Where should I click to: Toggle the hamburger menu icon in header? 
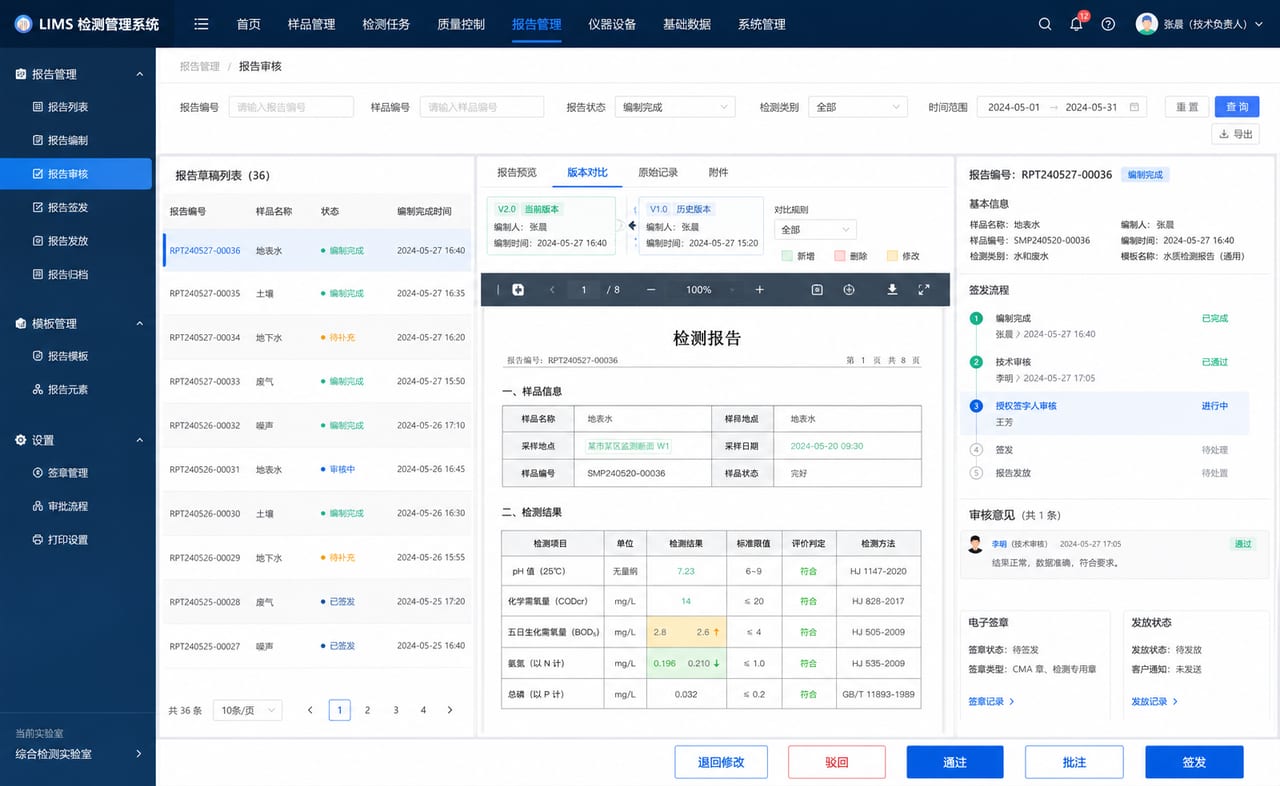tap(201, 24)
